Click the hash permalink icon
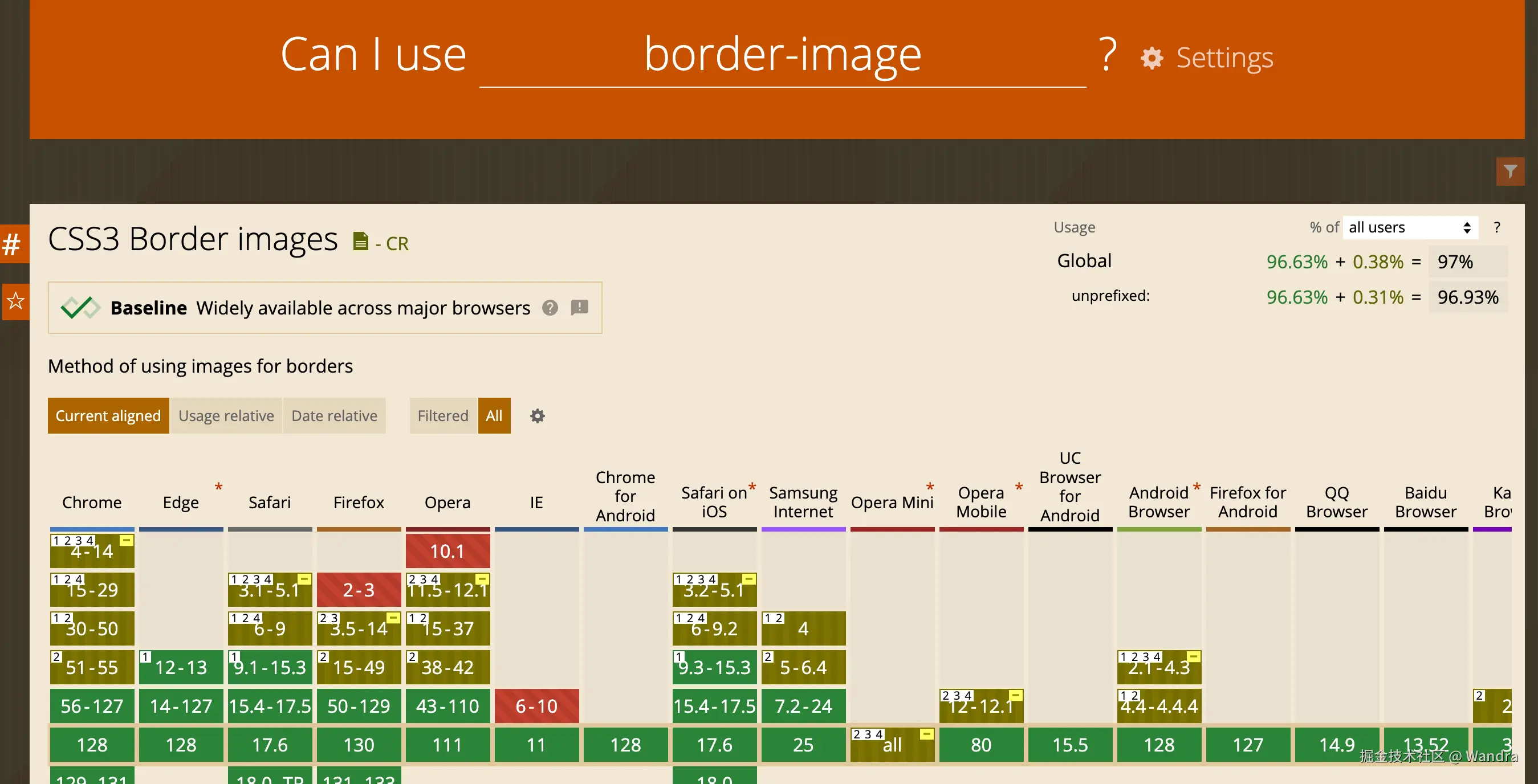The image size is (1538, 784). tap(13, 244)
